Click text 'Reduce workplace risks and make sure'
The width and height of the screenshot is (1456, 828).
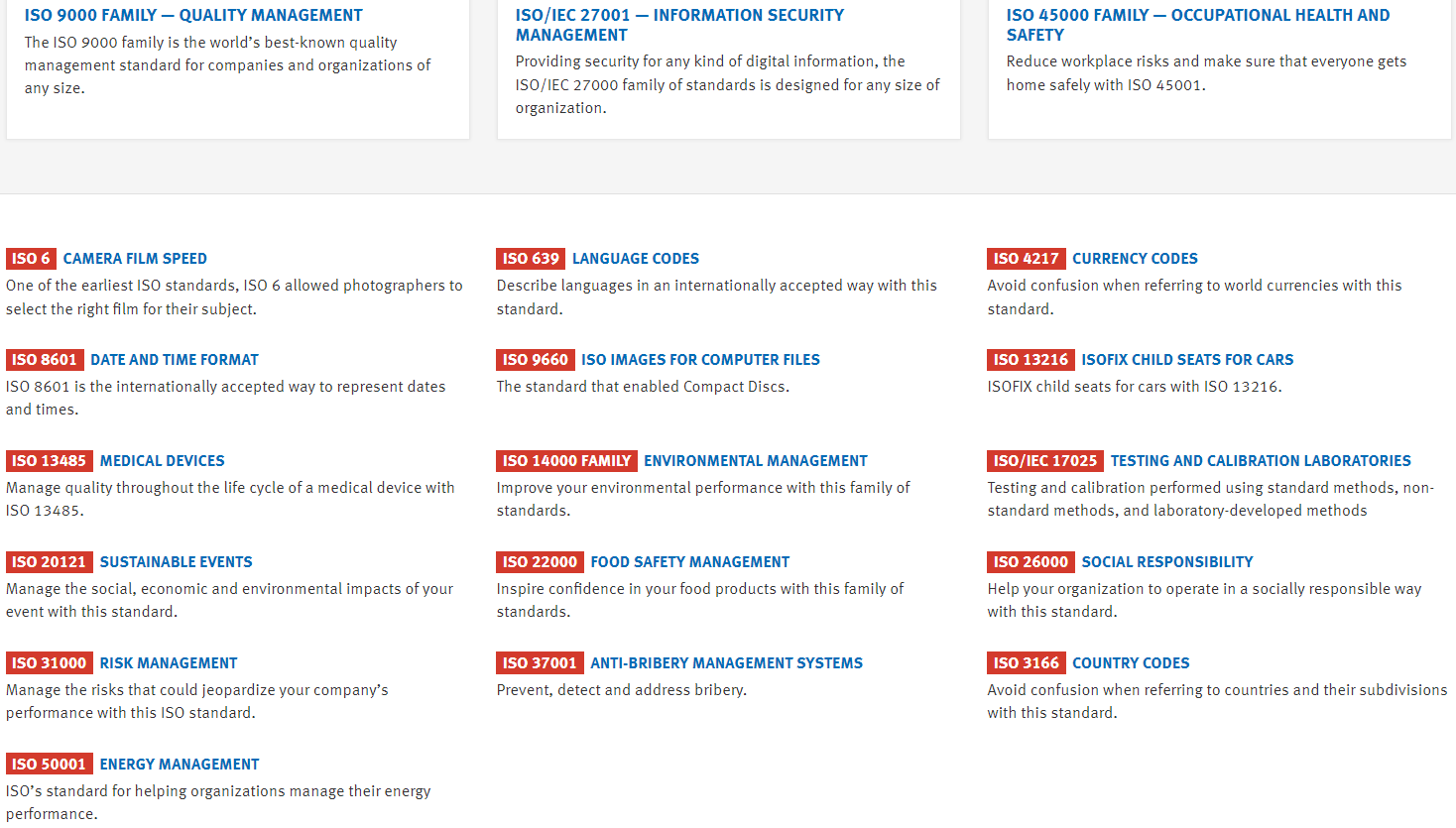pos(1138,61)
